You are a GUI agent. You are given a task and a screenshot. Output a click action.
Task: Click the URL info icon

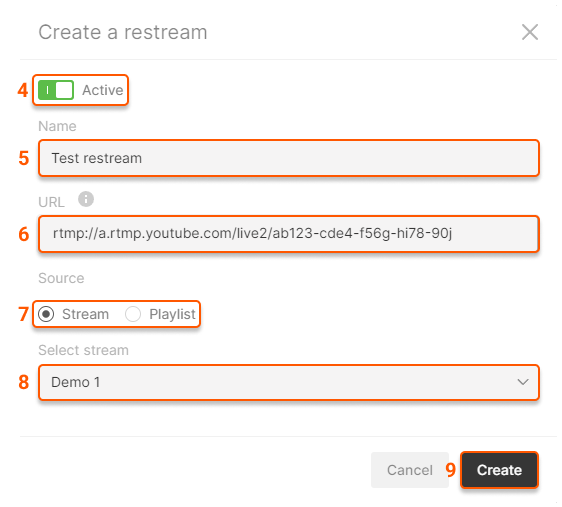(86, 199)
